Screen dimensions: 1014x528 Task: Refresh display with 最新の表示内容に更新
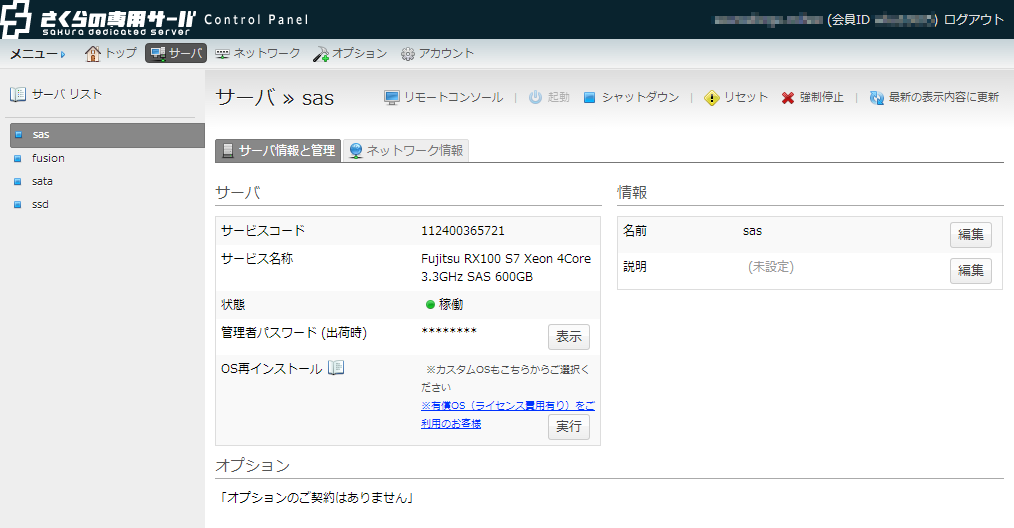click(x=934, y=97)
